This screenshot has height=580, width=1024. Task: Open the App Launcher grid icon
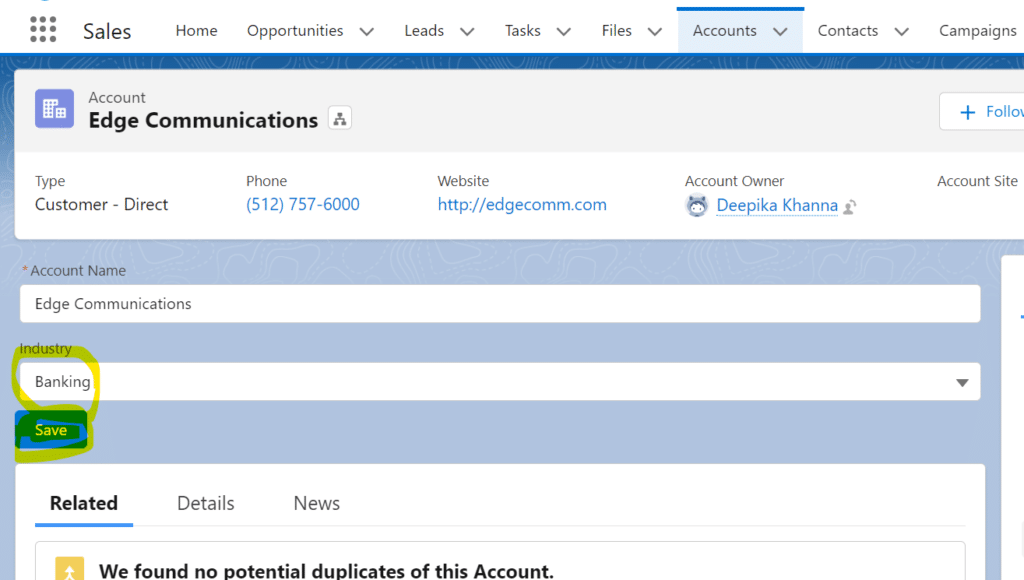[x=43, y=30]
